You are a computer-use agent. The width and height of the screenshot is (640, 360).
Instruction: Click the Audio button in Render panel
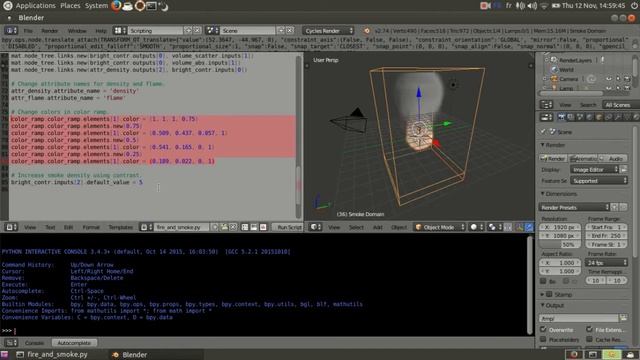tap(614, 158)
